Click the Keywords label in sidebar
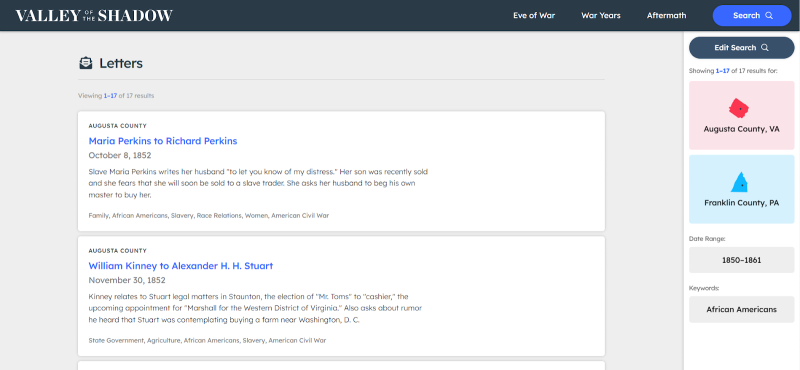 click(x=704, y=288)
